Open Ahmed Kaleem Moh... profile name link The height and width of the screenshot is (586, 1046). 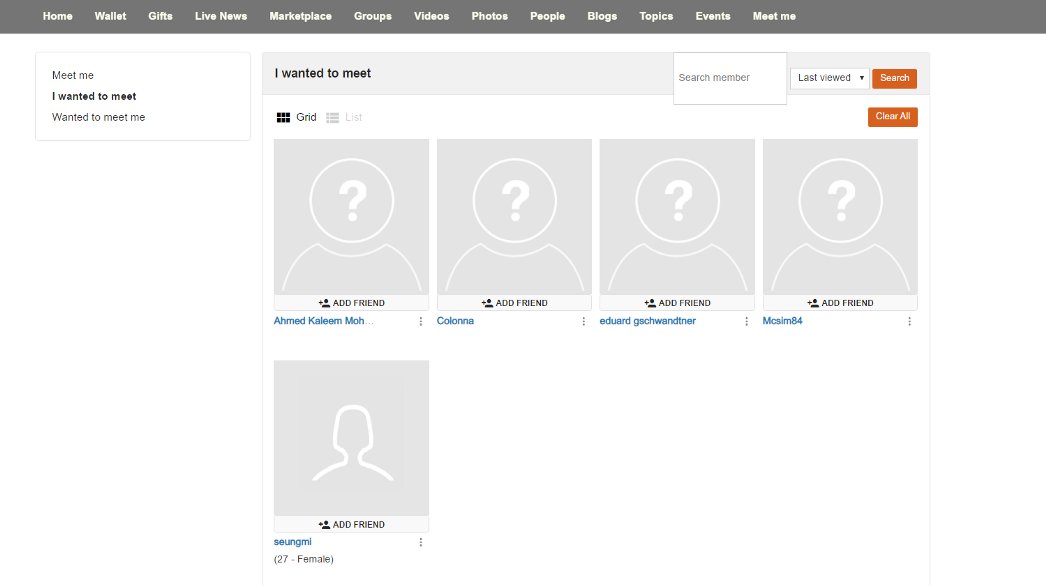[324, 321]
